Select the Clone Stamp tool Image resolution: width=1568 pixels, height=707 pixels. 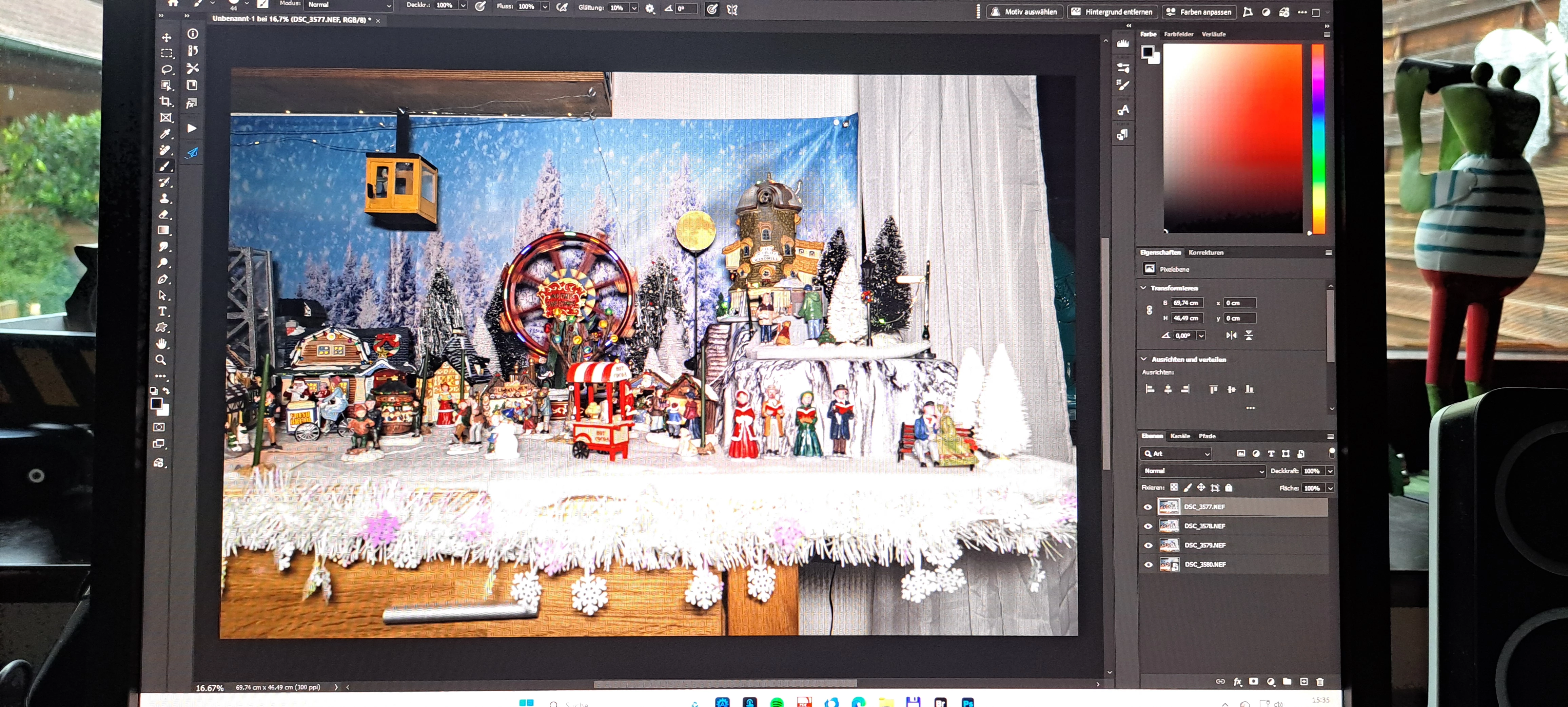point(164,198)
